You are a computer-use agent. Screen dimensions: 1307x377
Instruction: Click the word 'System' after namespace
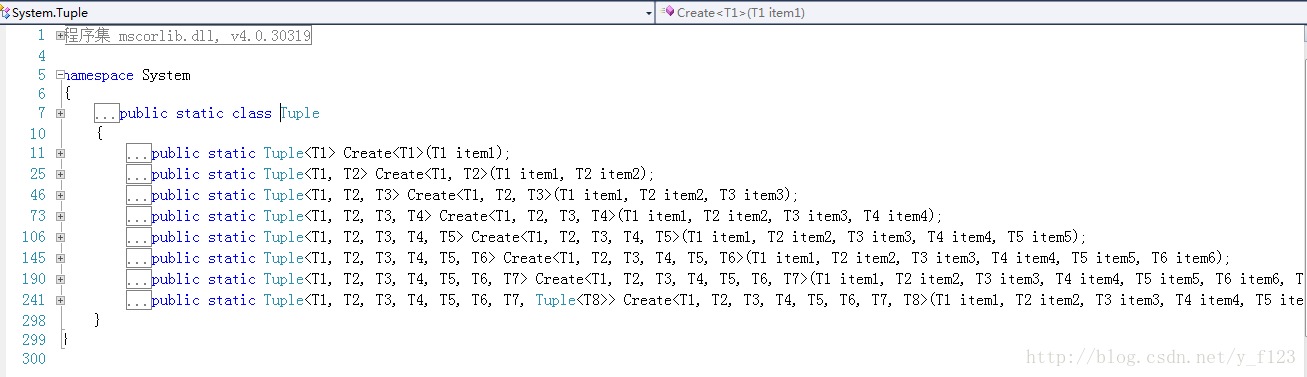coord(166,75)
